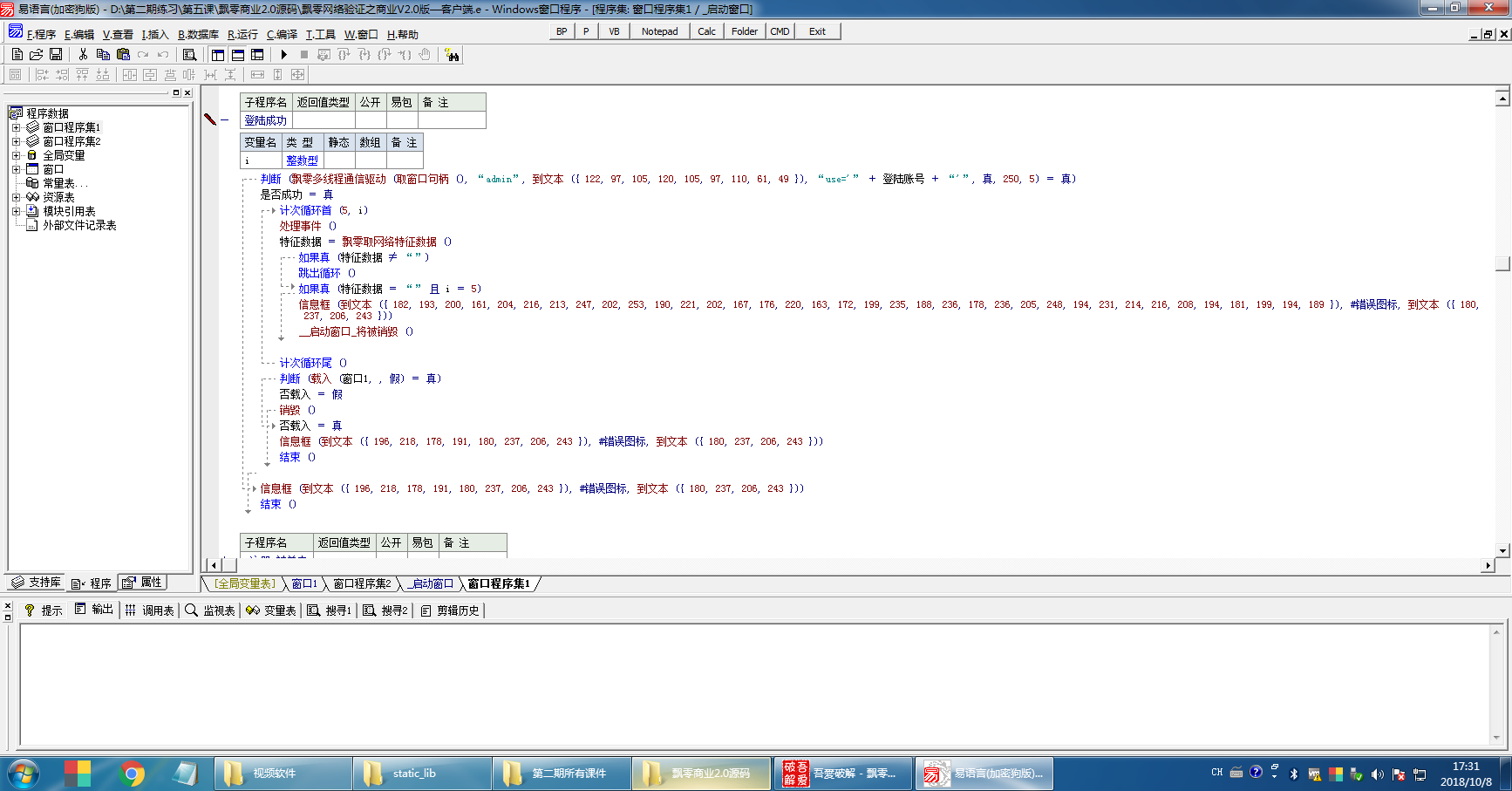Expand the 资源表 tree node
This screenshot has height=791, width=1512.
16,197
